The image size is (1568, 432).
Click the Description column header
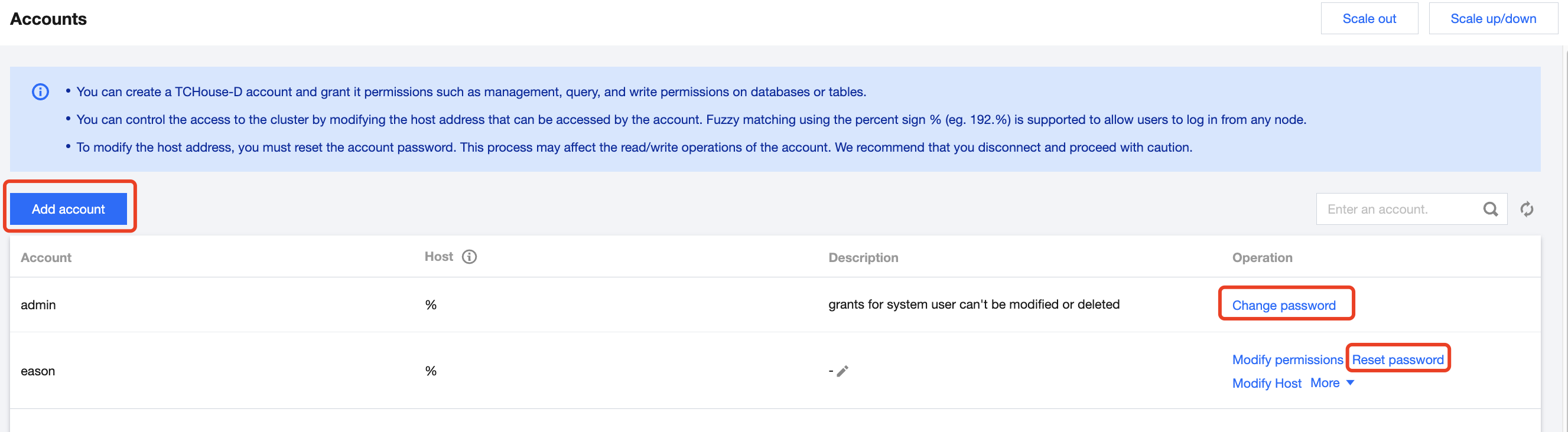tap(863, 257)
